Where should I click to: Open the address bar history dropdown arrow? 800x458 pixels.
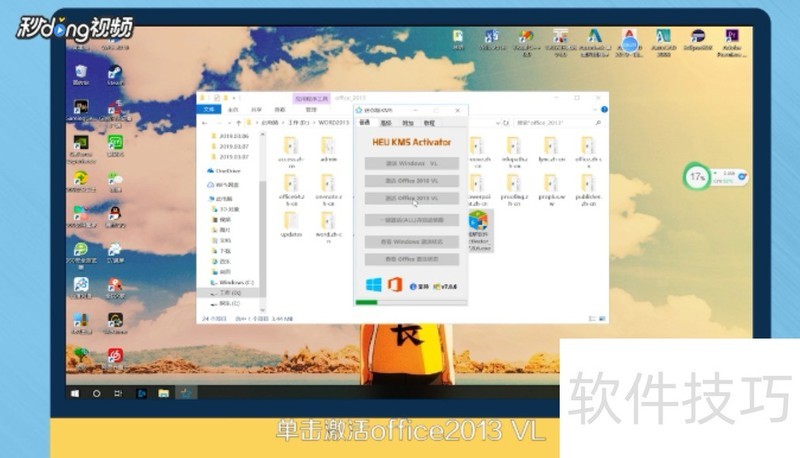pyautogui.click(x=498, y=123)
